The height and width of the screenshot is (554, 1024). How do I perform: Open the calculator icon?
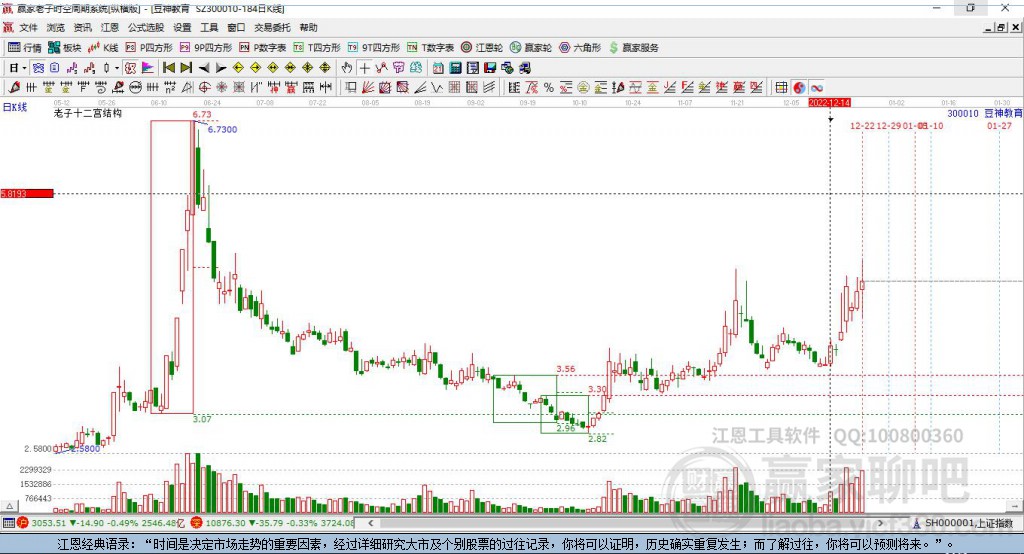[455, 68]
